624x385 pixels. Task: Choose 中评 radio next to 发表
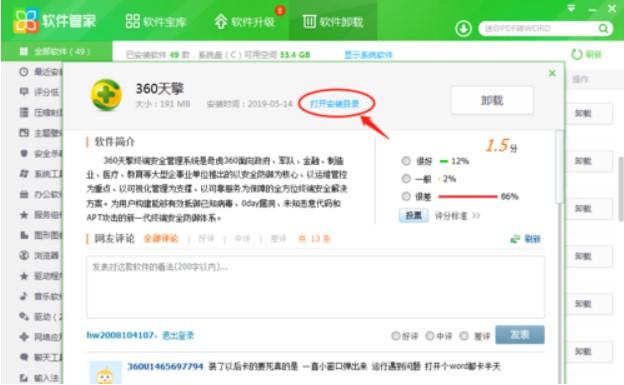430,336
